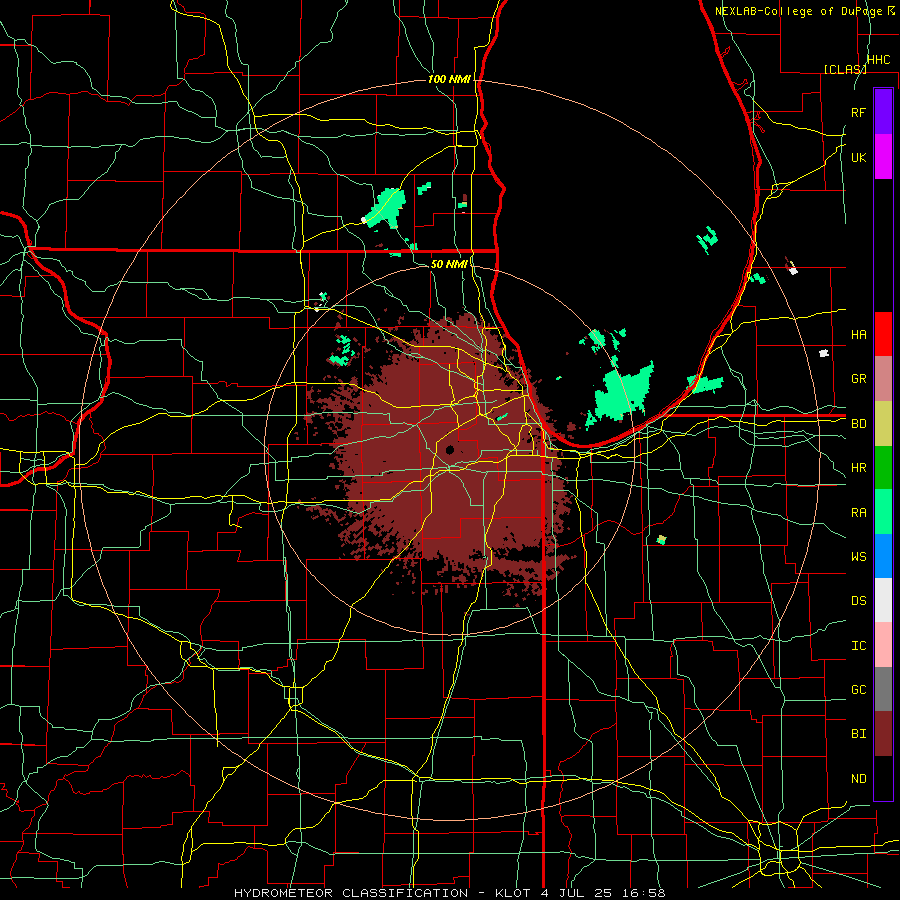Click the largest green rain echo over the lake
This screenshot has height=900, width=900.
click(x=623, y=393)
